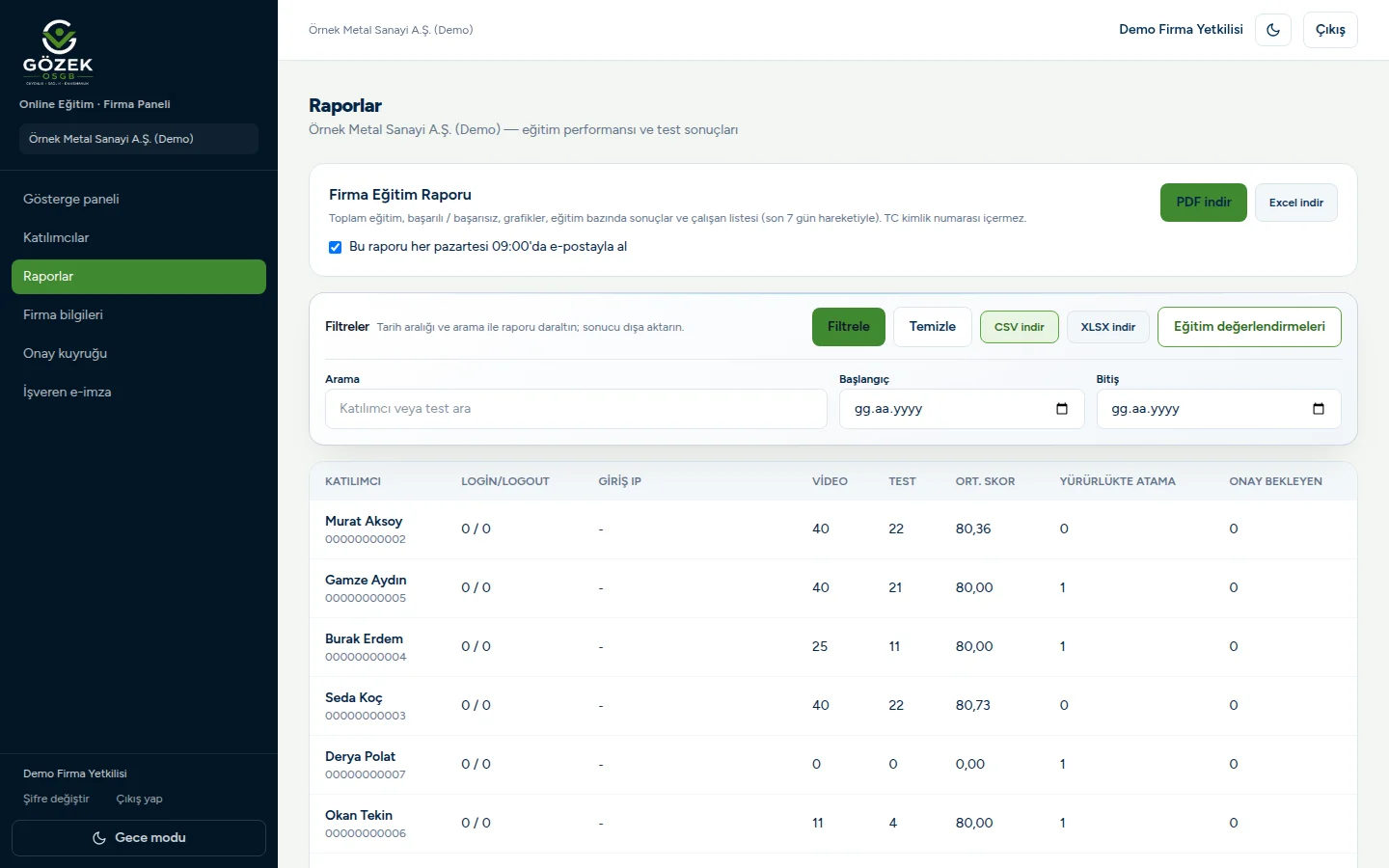The width and height of the screenshot is (1389, 868).
Task: Open the Bitiş date calendar picker icon
Action: tap(1319, 409)
